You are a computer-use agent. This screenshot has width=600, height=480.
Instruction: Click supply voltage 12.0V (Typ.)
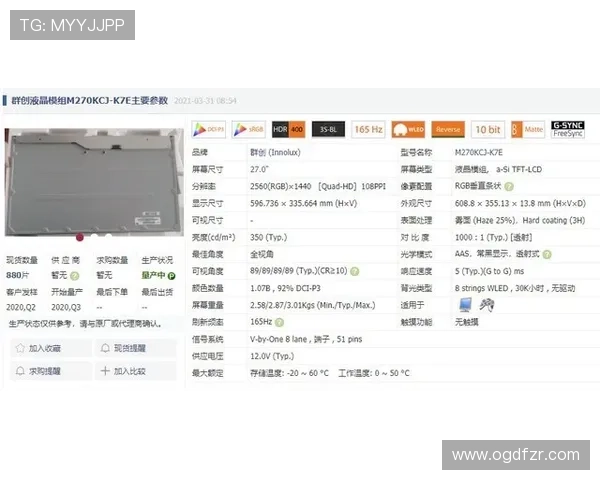(272, 356)
